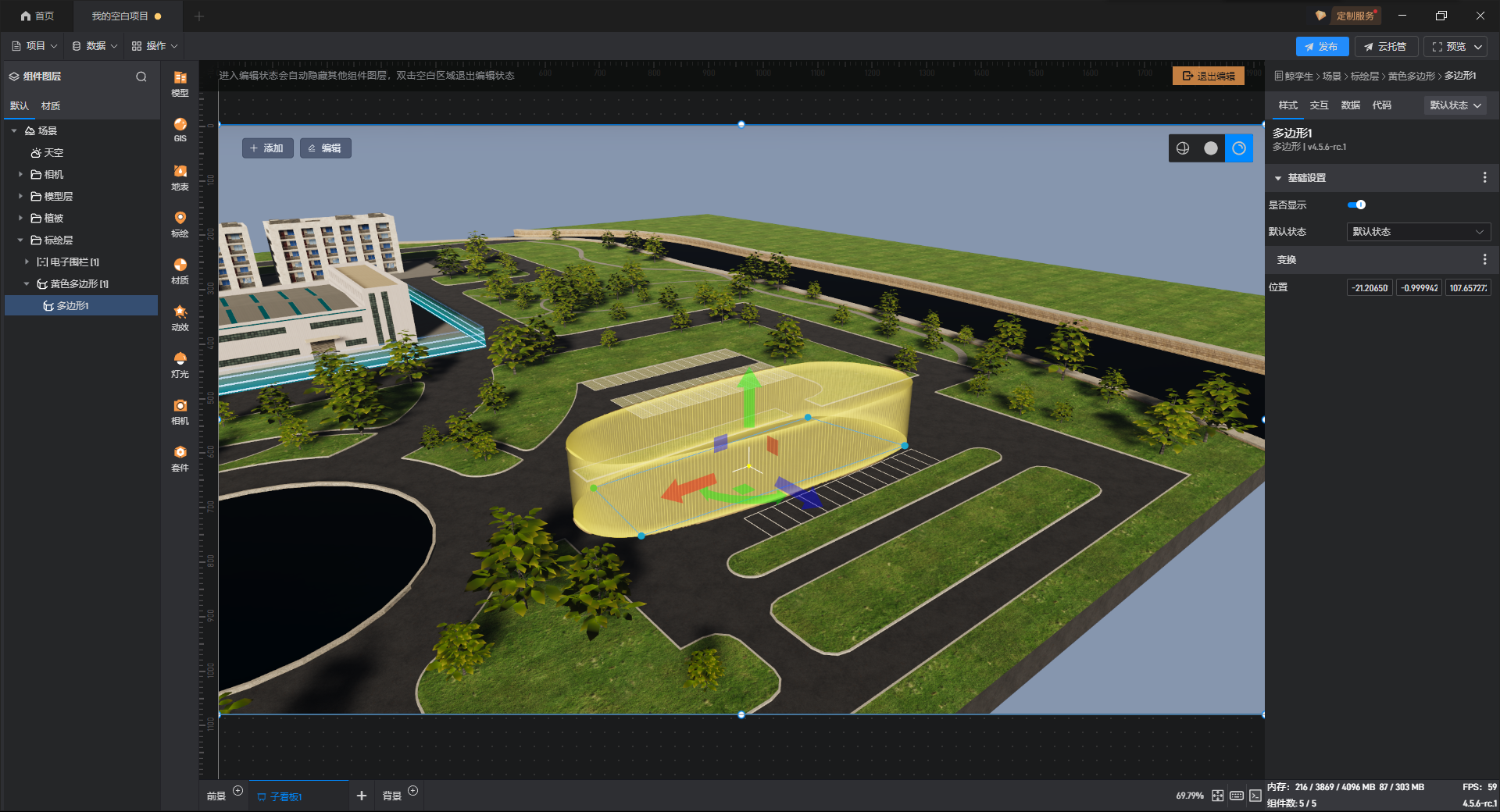Image resolution: width=1500 pixels, height=812 pixels.
Task: Enable the wireframe globe view mode
Action: (x=1183, y=148)
